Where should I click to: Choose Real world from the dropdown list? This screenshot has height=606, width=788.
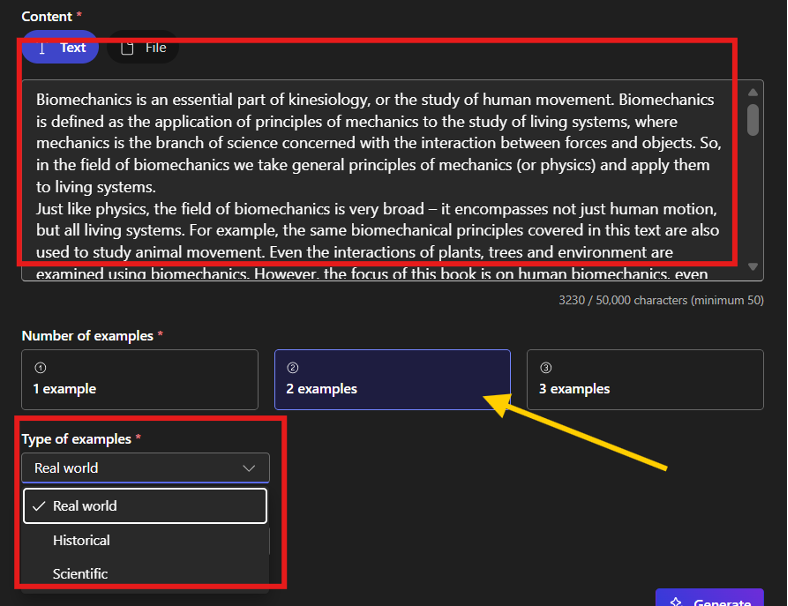(145, 506)
